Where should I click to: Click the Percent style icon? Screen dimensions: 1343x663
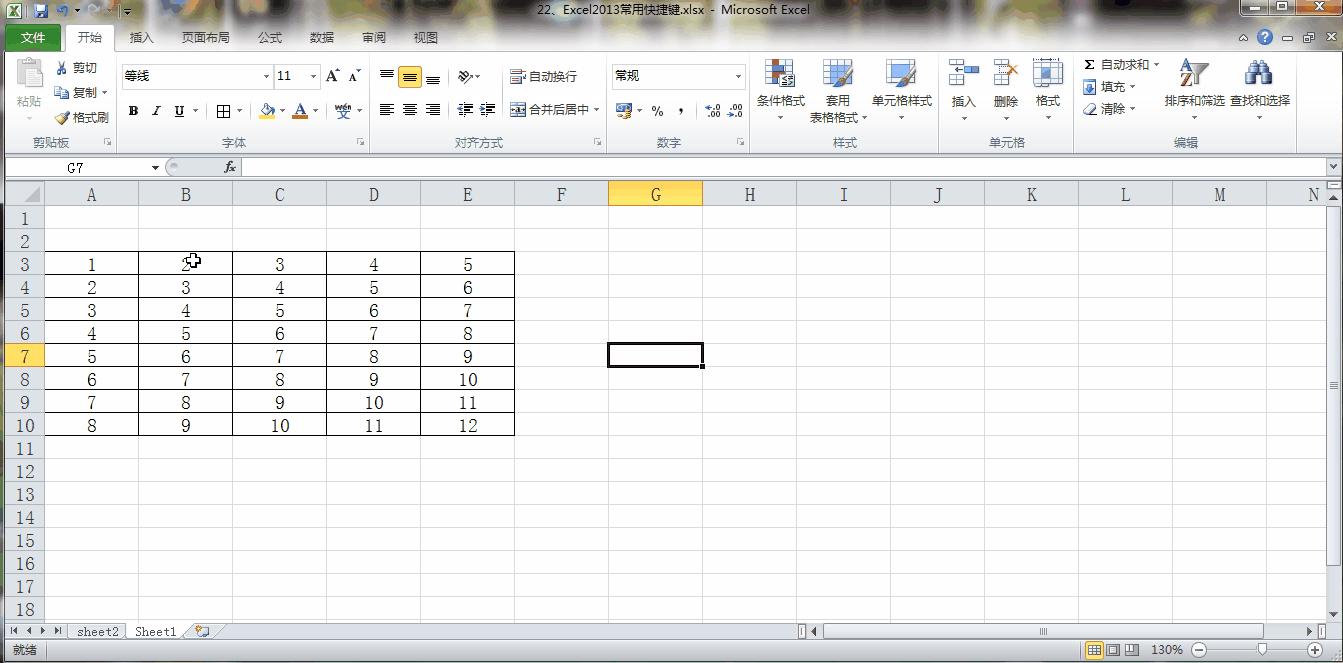pyautogui.click(x=657, y=110)
